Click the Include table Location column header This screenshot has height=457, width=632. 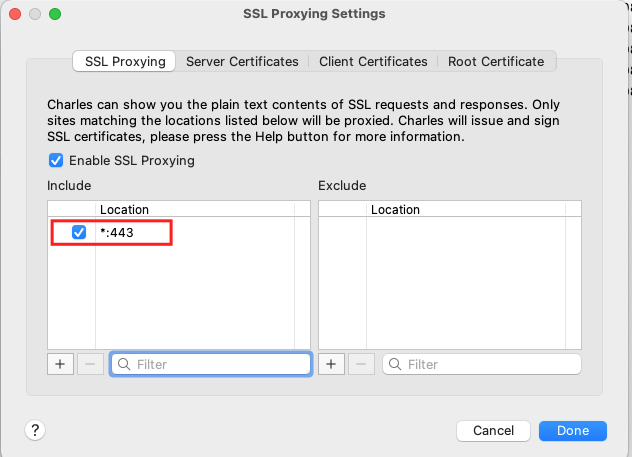[195, 209]
